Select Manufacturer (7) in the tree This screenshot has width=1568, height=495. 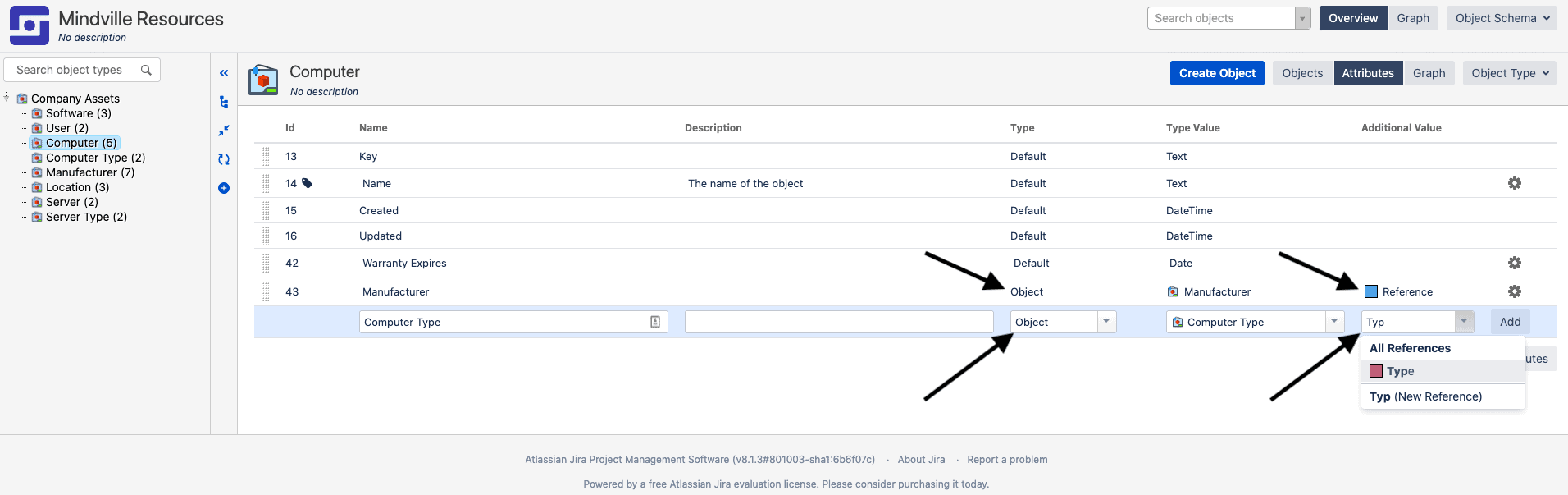coord(90,172)
